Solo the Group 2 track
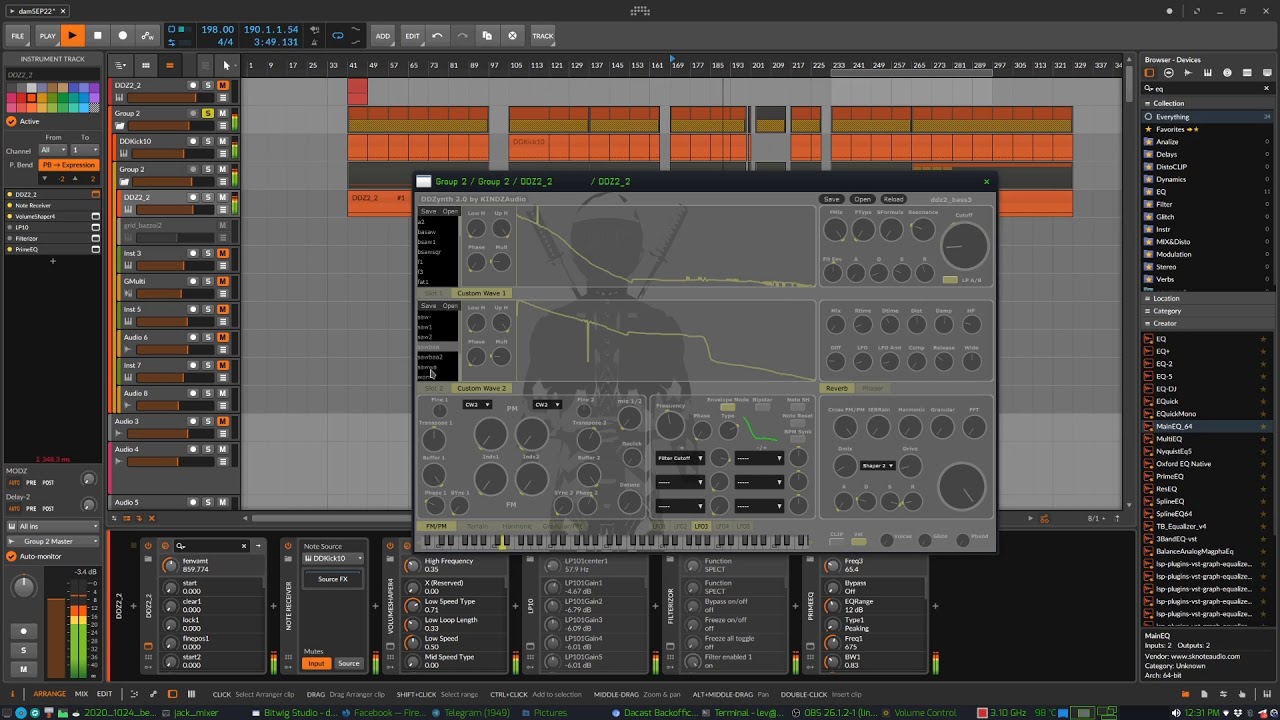 pos(208,113)
